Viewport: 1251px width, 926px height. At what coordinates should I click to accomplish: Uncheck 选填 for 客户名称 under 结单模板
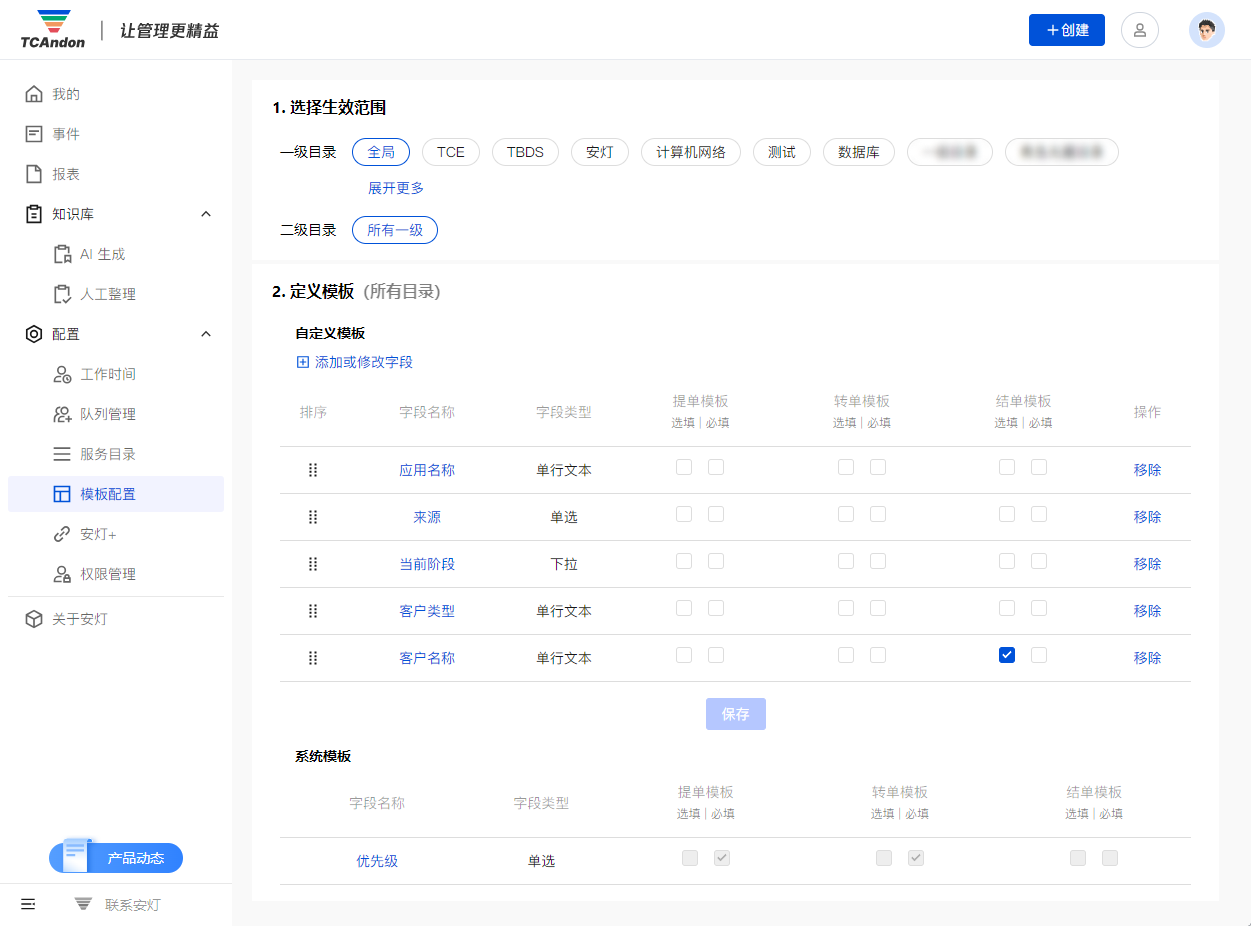[x=1007, y=654]
